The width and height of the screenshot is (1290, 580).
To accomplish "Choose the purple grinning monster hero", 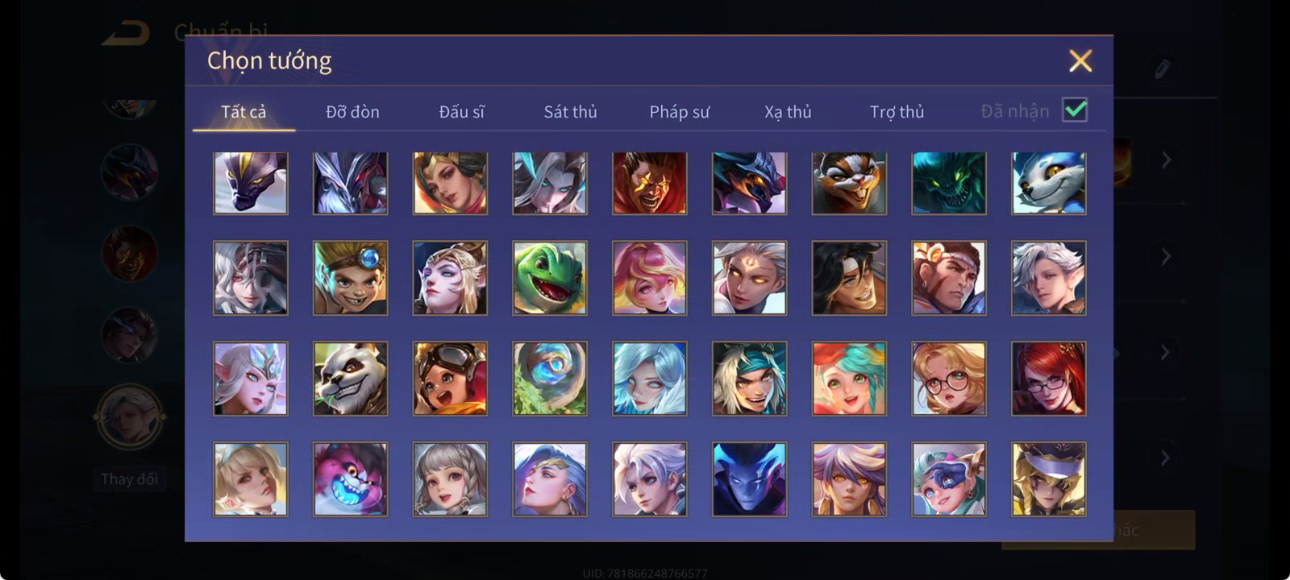I will click(350, 480).
